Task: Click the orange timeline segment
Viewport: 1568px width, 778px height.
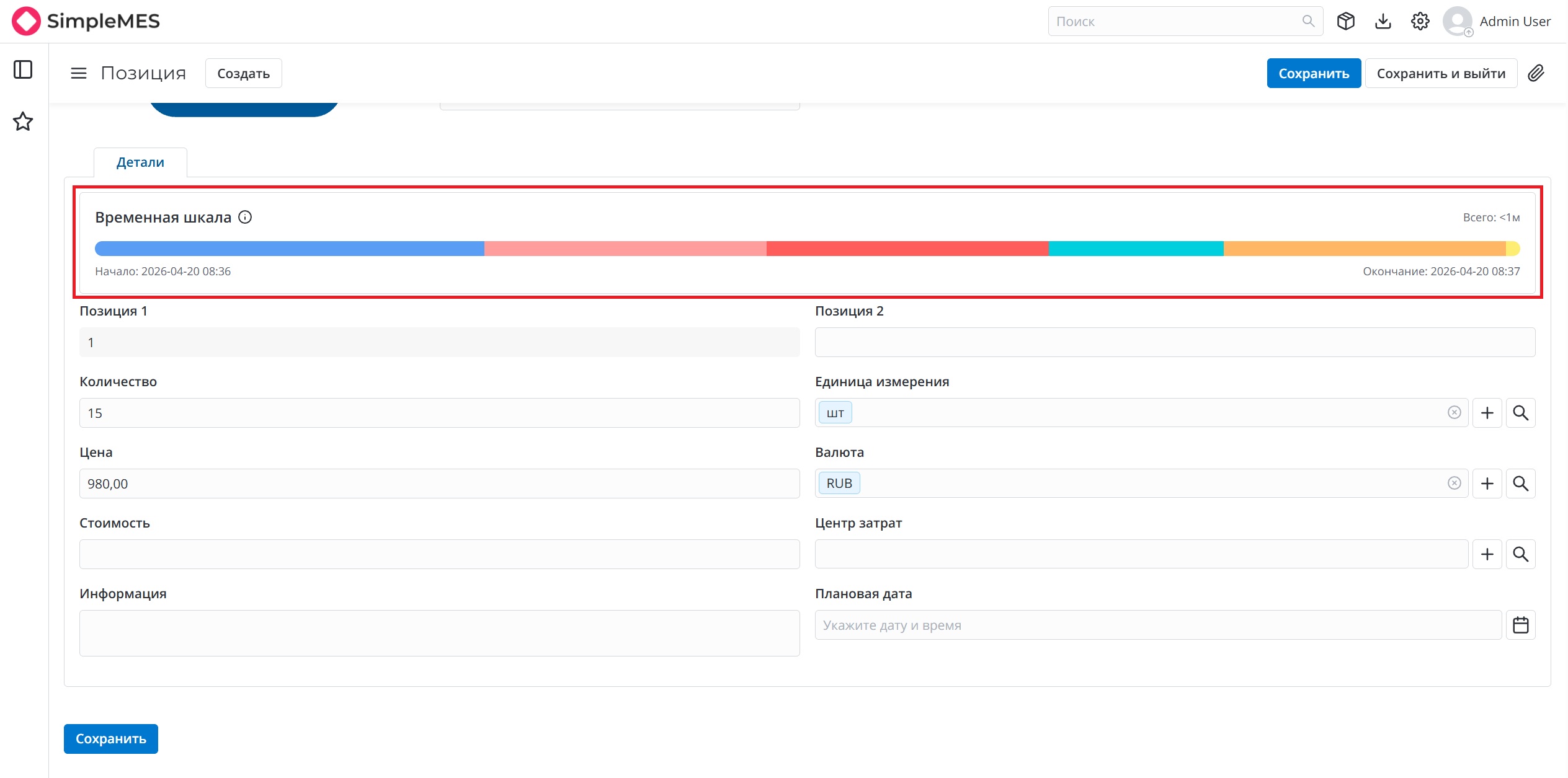Action: tap(1365, 249)
